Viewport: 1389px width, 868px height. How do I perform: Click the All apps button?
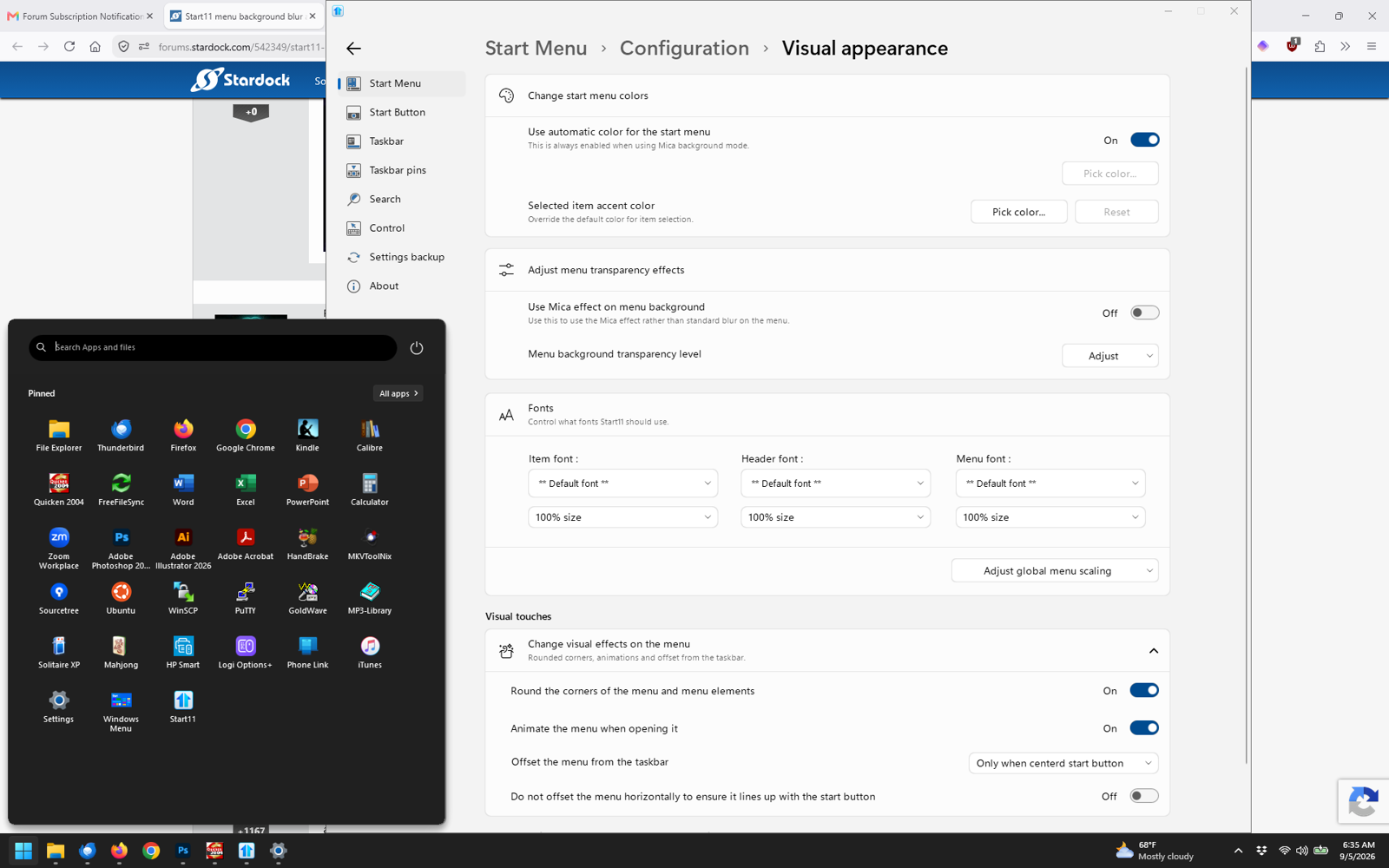[398, 393]
